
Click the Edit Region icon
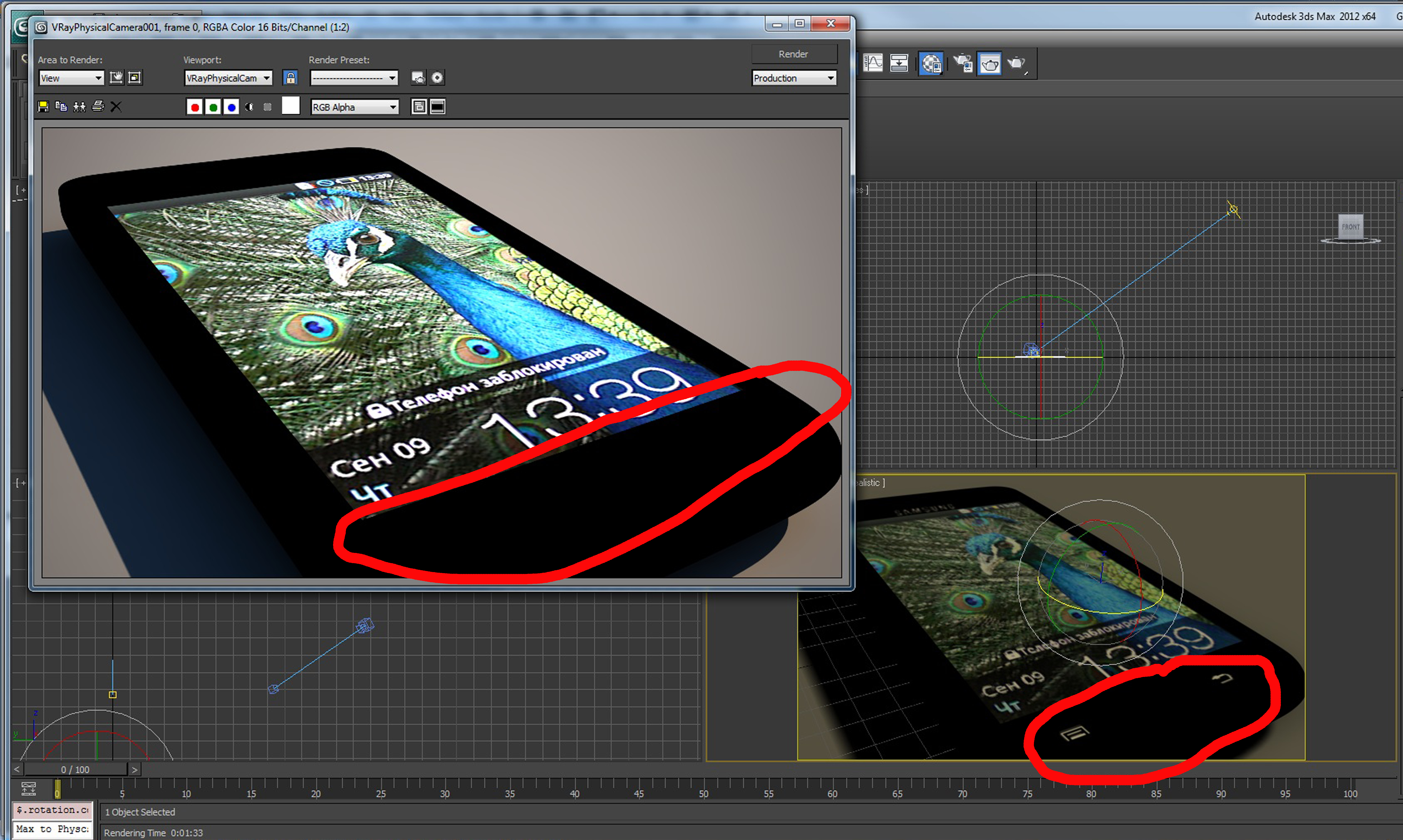[x=116, y=78]
